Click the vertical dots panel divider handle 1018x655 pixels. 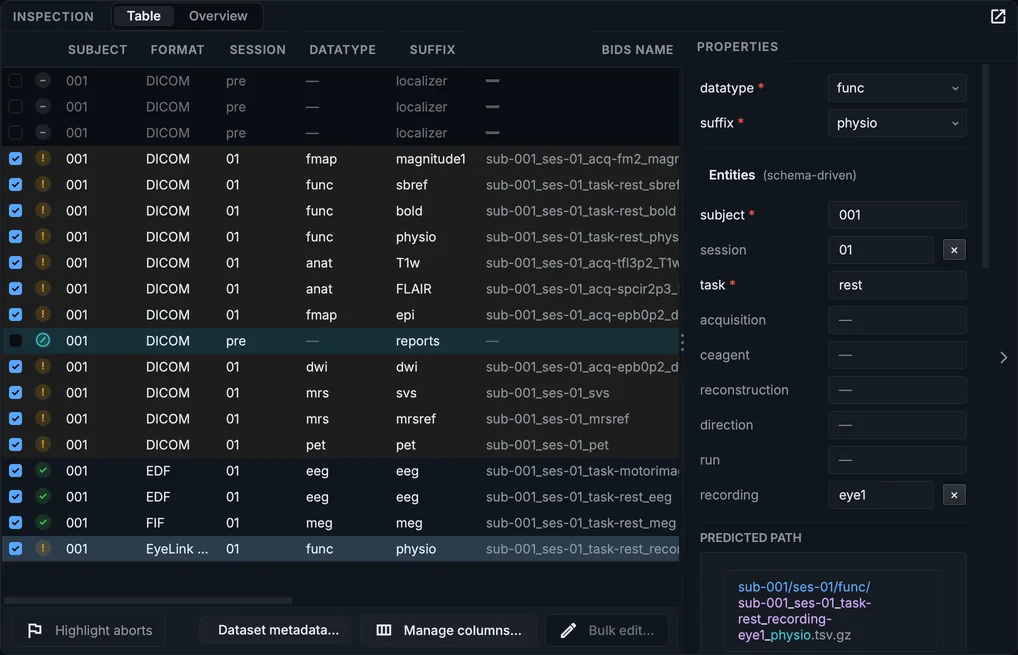682,342
